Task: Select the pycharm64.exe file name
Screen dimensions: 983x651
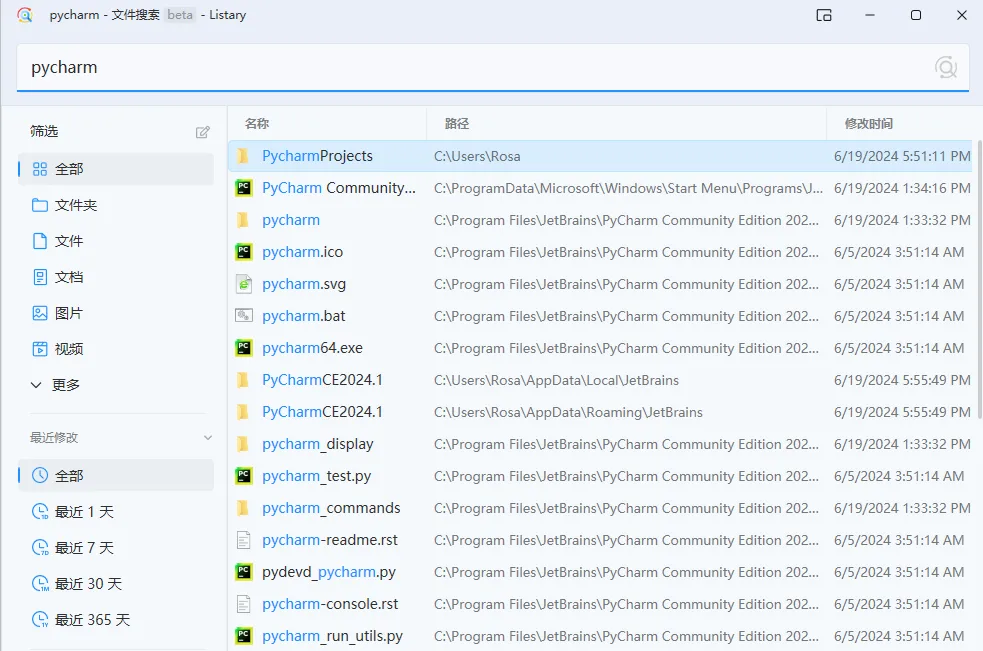Action: [312, 347]
